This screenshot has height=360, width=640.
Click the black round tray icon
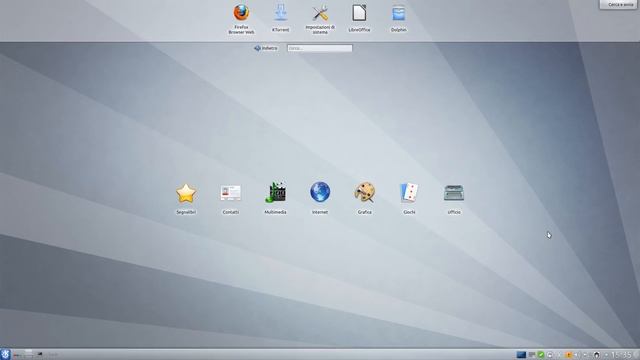click(x=596, y=355)
